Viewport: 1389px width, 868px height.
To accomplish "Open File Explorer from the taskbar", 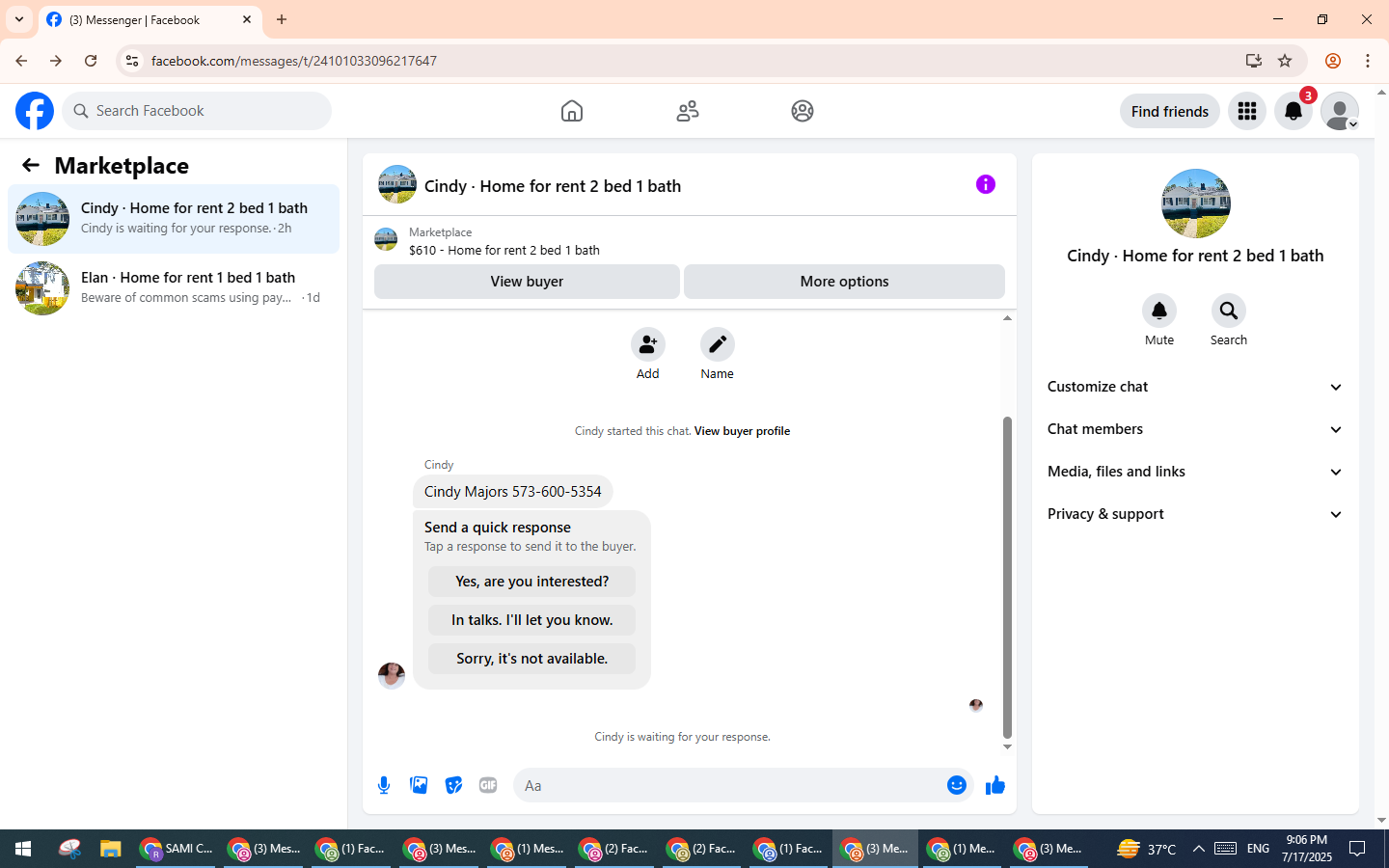I will (110, 849).
